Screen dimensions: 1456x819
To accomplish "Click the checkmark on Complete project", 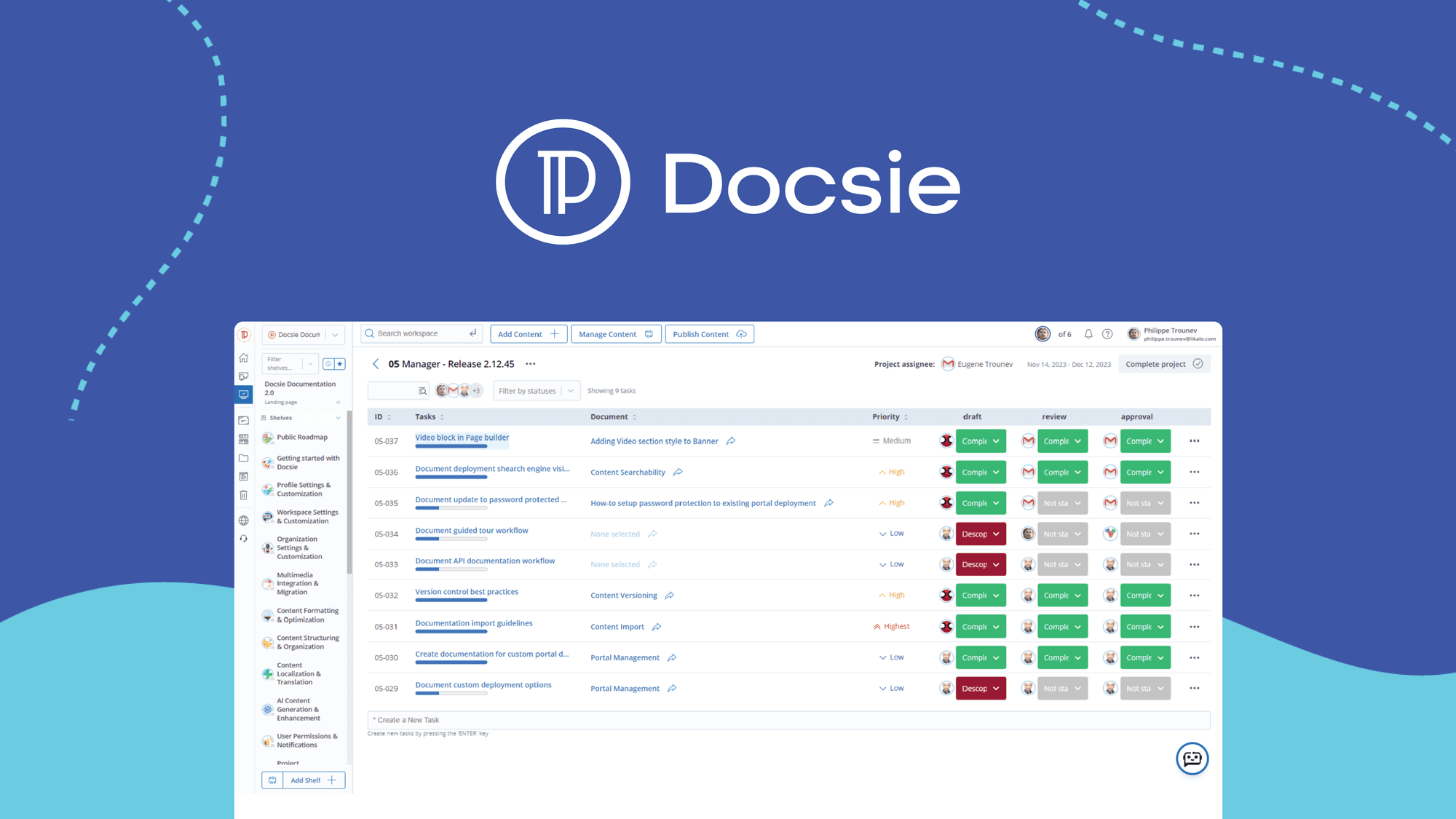I will 1198,364.
